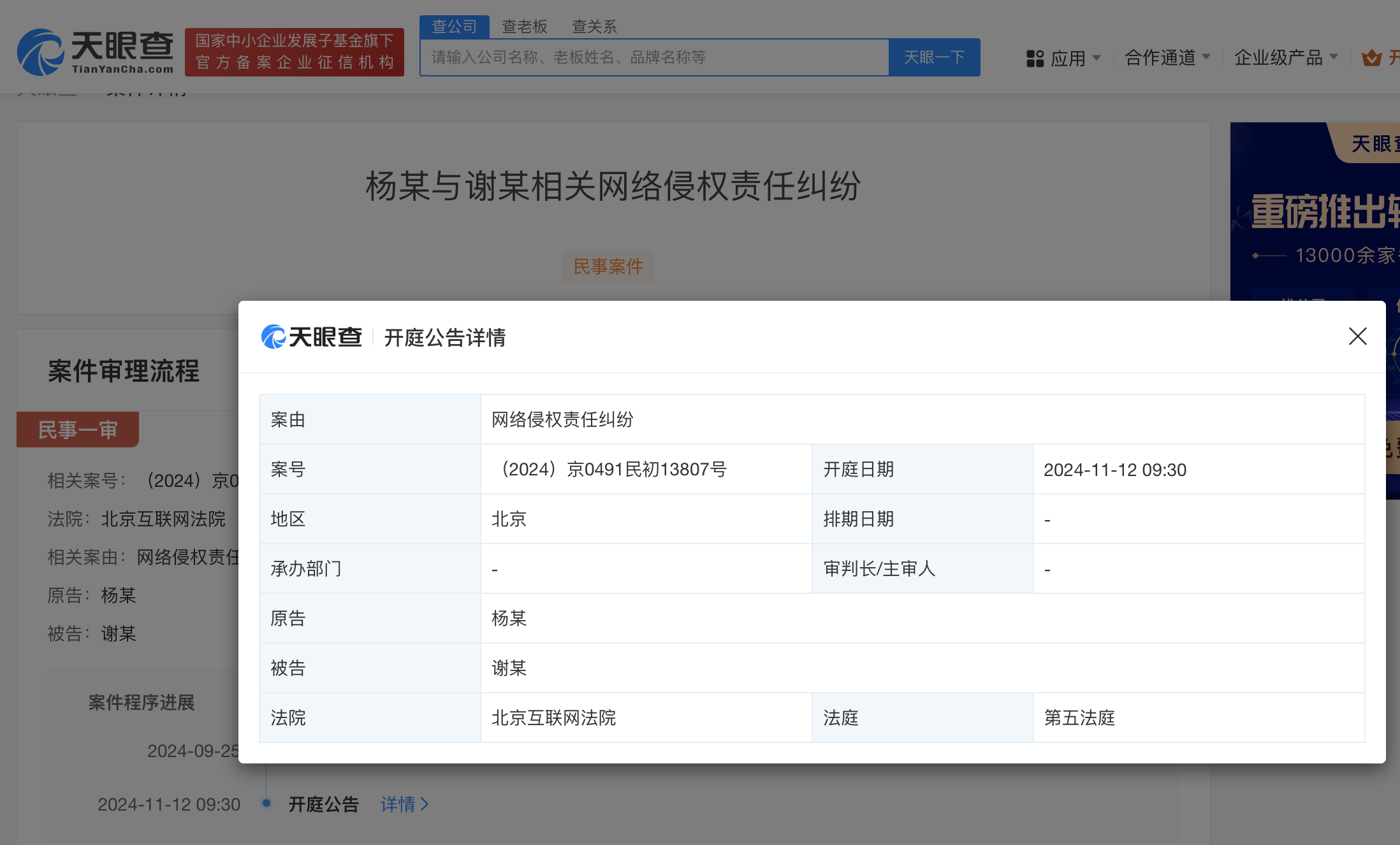Image resolution: width=1400 pixels, height=845 pixels.
Task: Click the 民事案件 tag under the title
Action: click(x=608, y=266)
